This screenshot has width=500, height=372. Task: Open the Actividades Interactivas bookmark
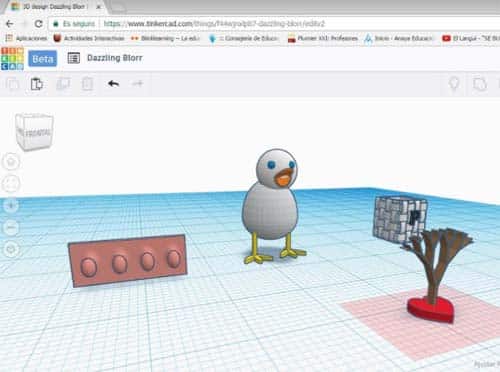(x=89, y=39)
